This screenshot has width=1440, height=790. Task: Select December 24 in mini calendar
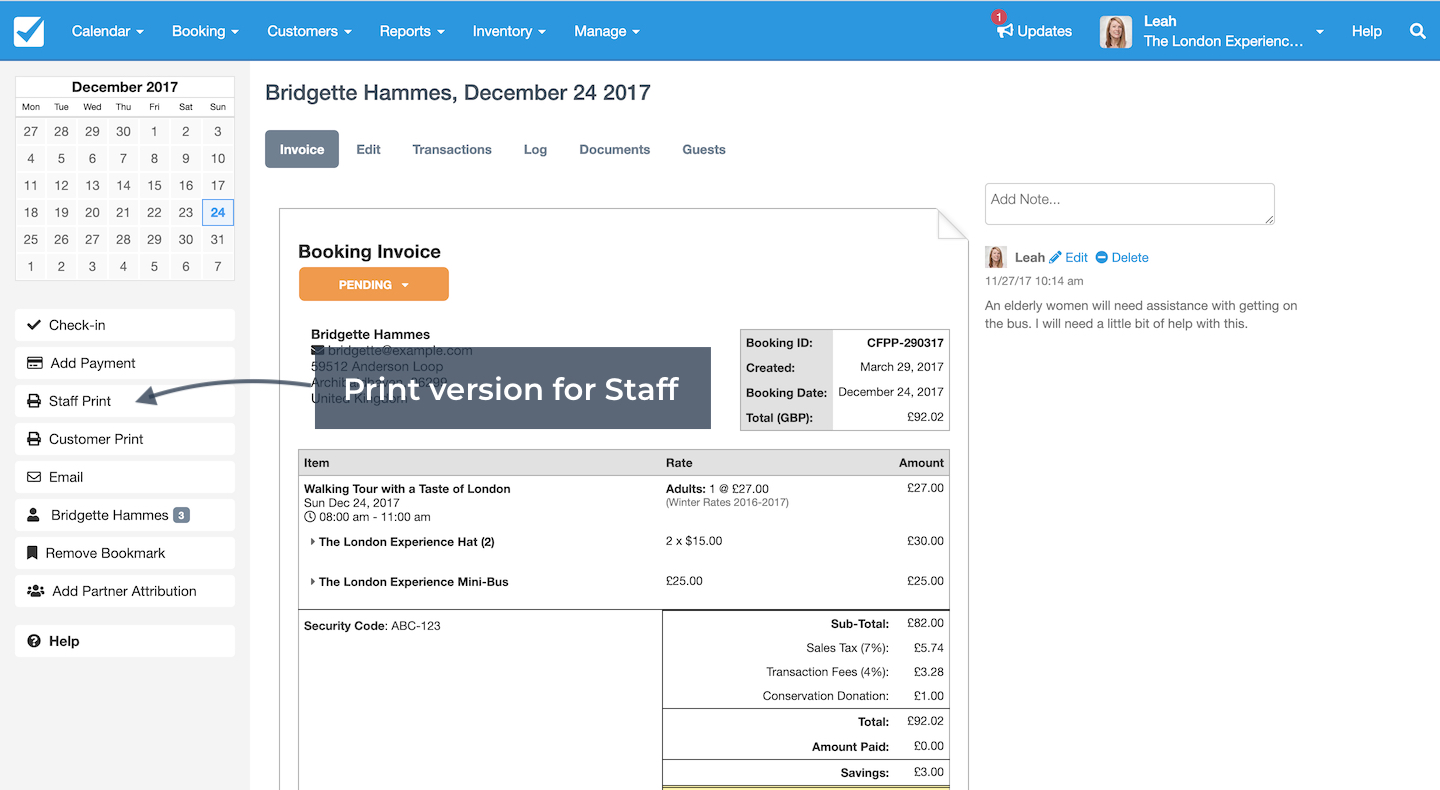(218, 212)
